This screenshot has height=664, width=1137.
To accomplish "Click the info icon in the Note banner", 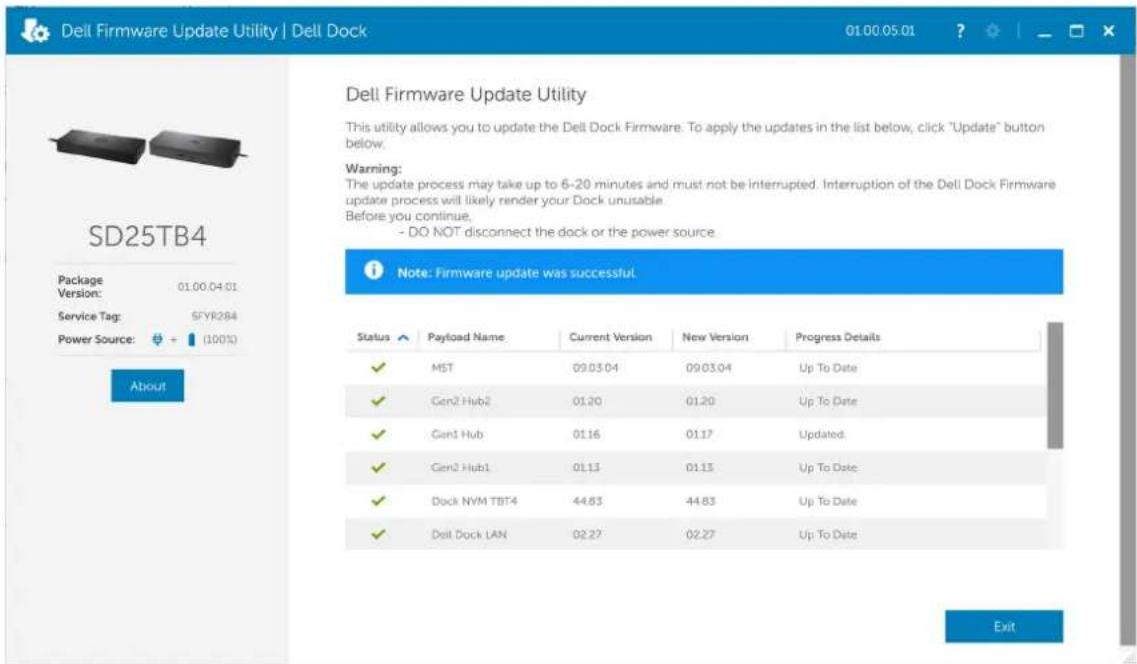I will [x=373, y=270].
